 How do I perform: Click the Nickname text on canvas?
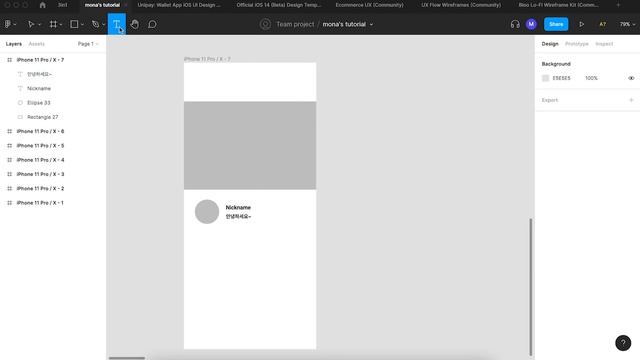coord(238,207)
